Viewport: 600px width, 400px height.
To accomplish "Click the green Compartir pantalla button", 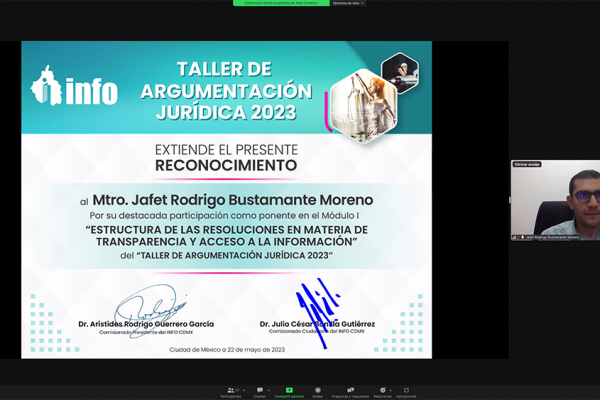I will (289, 392).
